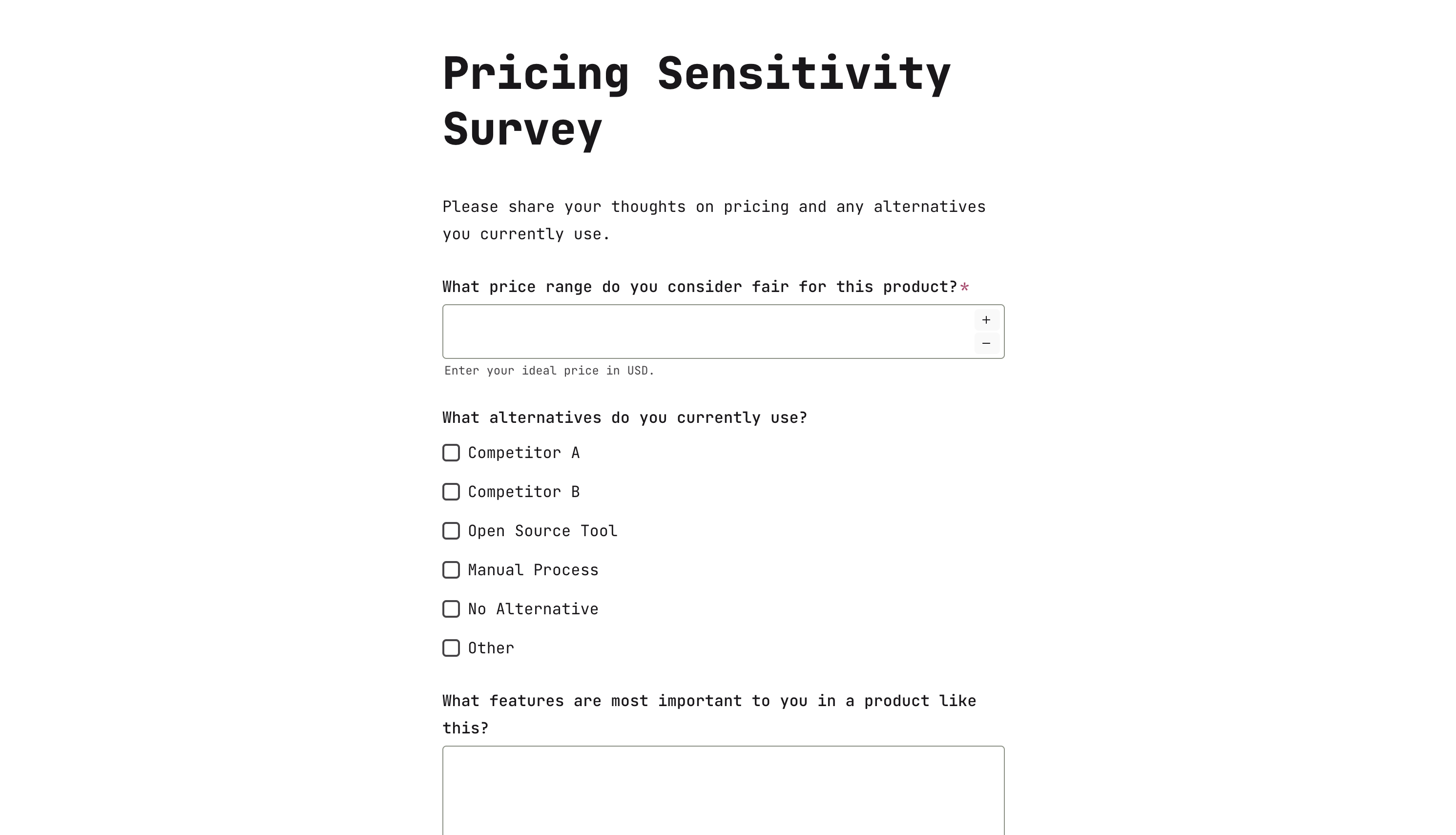The height and width of the screenshot is (835, 1456).
Task: Click the alternatives question label
Action: pyautogui.click(x=625, y=417)
